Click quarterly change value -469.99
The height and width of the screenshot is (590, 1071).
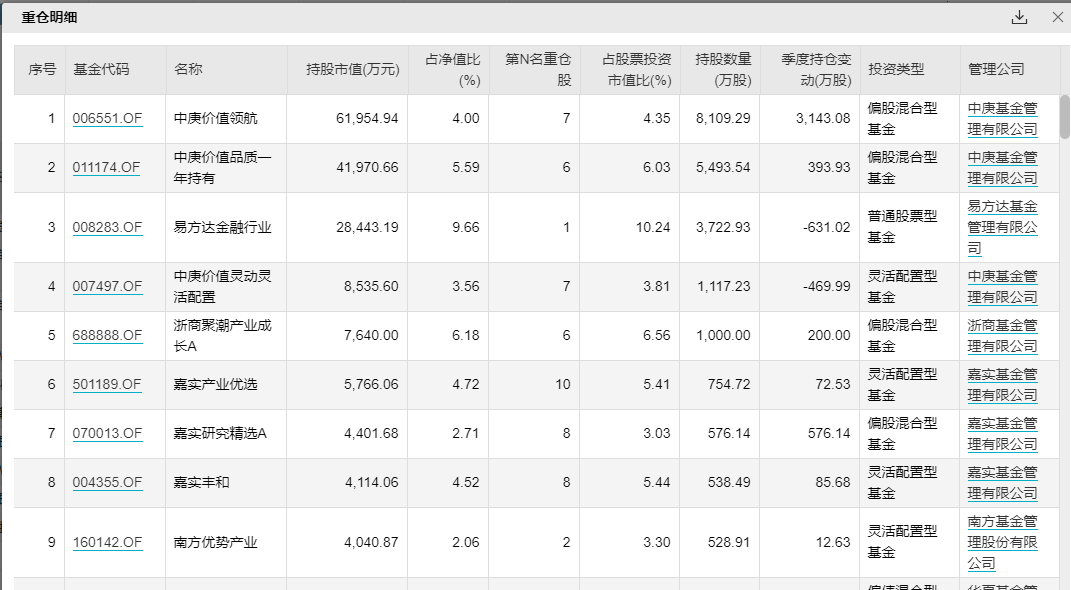826,286
